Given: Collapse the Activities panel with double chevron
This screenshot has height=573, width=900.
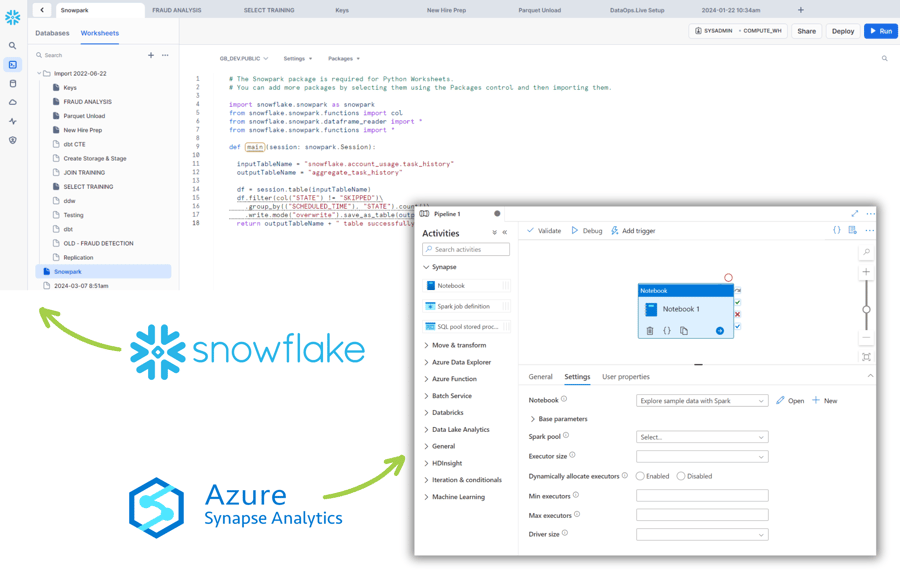Looking at the screenshot, I should (x=505, y=233).
